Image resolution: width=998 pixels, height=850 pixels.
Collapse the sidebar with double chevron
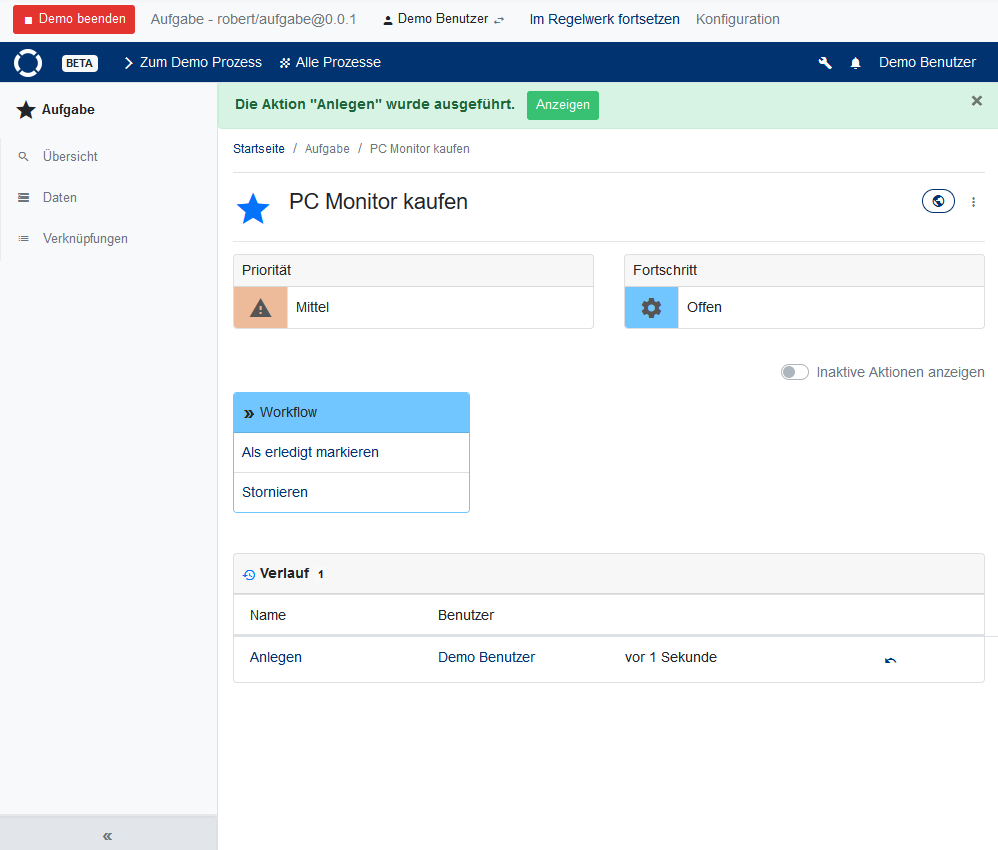coord(108,836)
